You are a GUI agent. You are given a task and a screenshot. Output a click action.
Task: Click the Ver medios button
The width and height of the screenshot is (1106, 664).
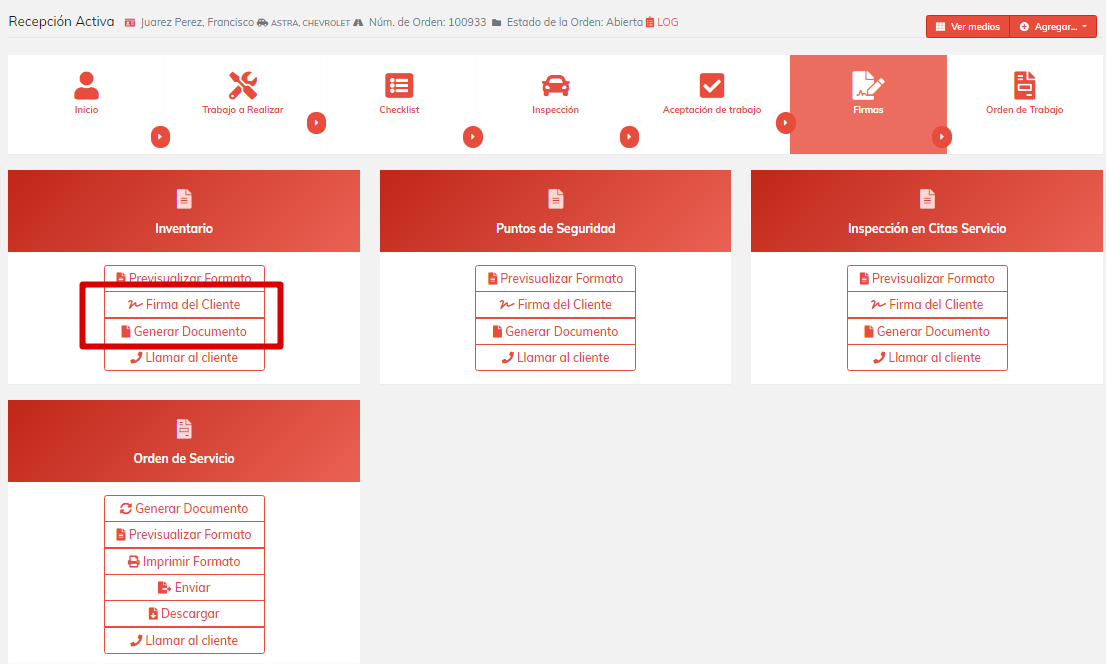coord(967,27)
